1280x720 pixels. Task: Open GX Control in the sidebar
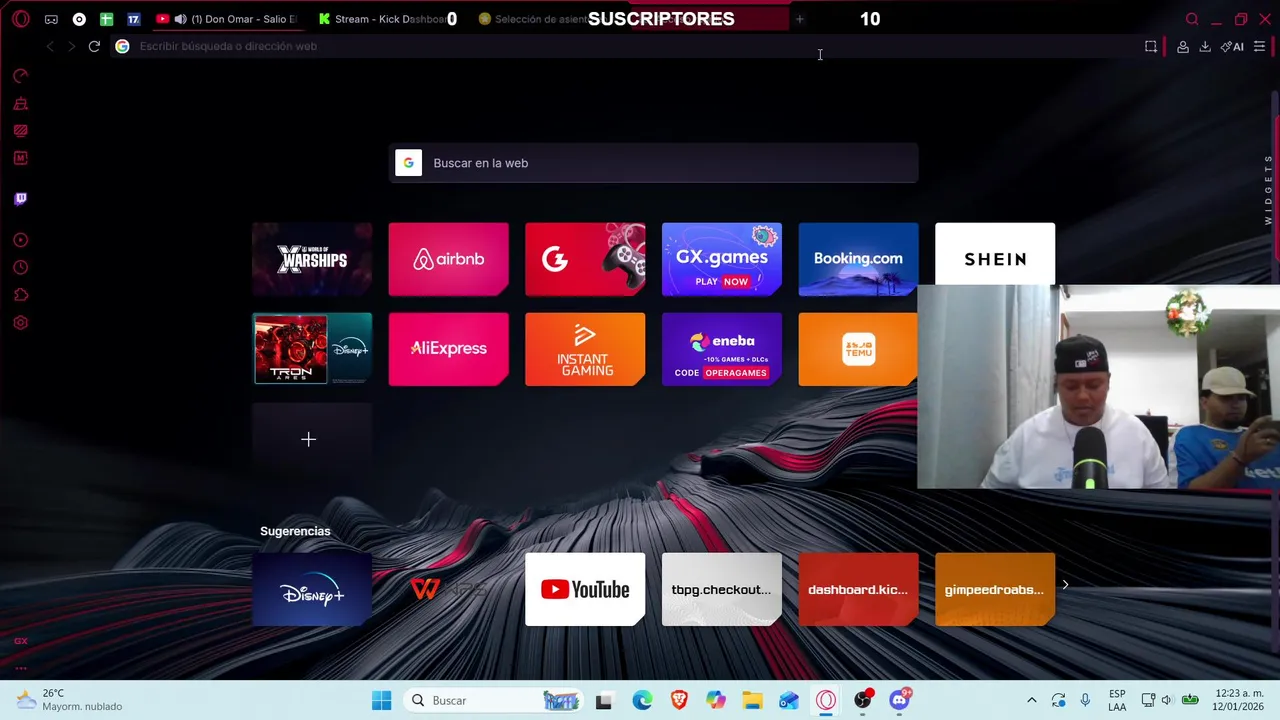[20, 76]
